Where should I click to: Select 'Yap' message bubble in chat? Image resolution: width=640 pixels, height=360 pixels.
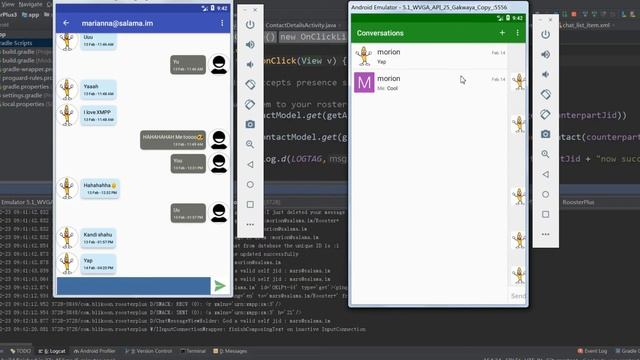click(x=98, y=264)
